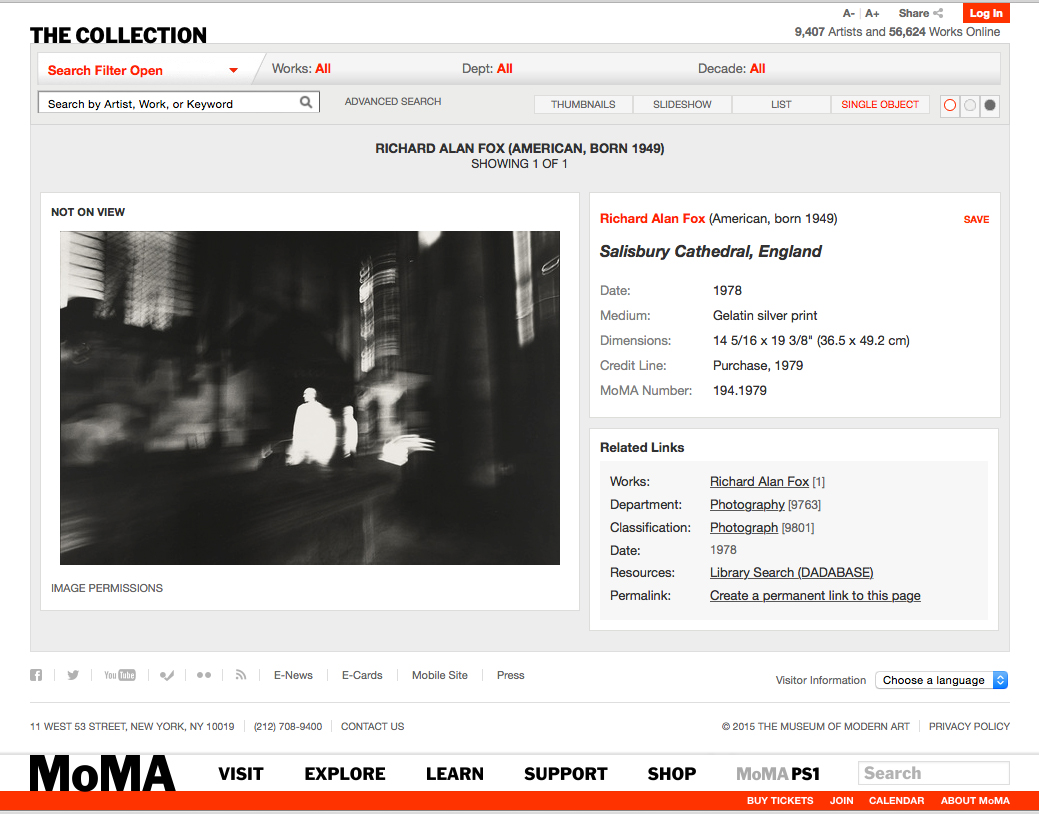Open the RSS feed icon
Image resolution: width=1039 pixels, height=814 pixels.
coord(241,675)
